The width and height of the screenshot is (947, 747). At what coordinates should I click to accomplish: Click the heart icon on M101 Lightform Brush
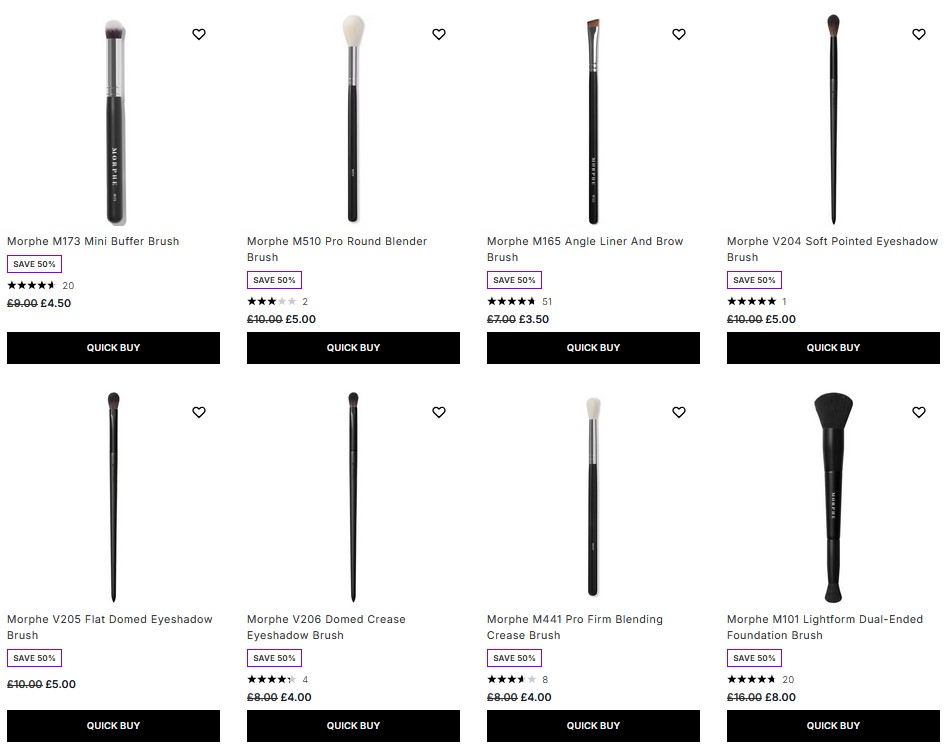click(918, 411)
